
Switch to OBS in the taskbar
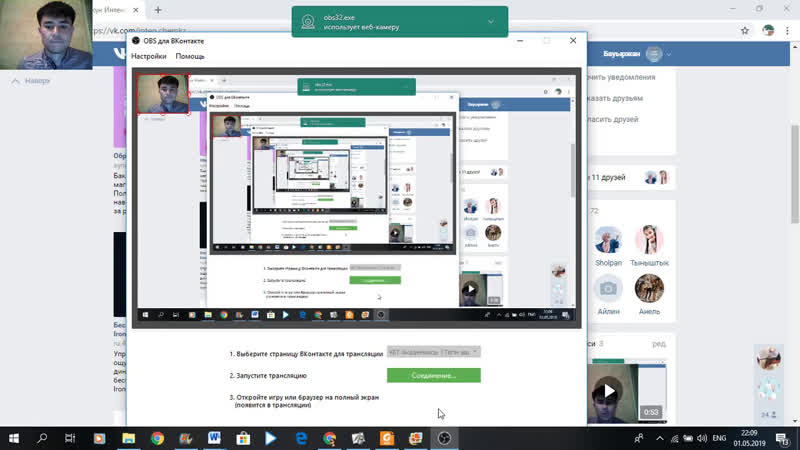pos(444,437)
